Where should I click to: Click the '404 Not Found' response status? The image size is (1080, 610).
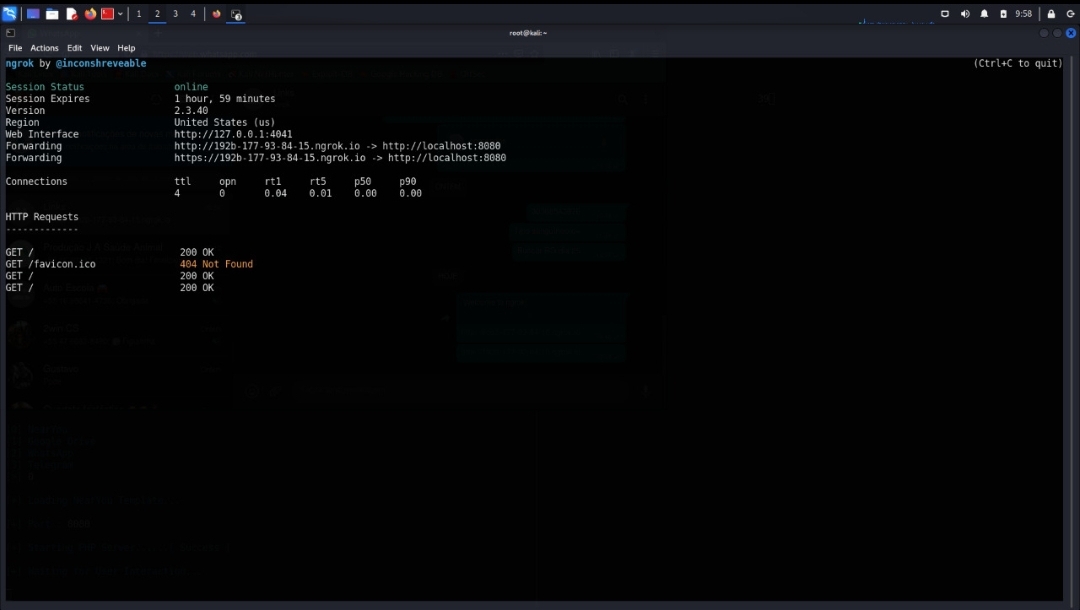[x=216, y=264]
